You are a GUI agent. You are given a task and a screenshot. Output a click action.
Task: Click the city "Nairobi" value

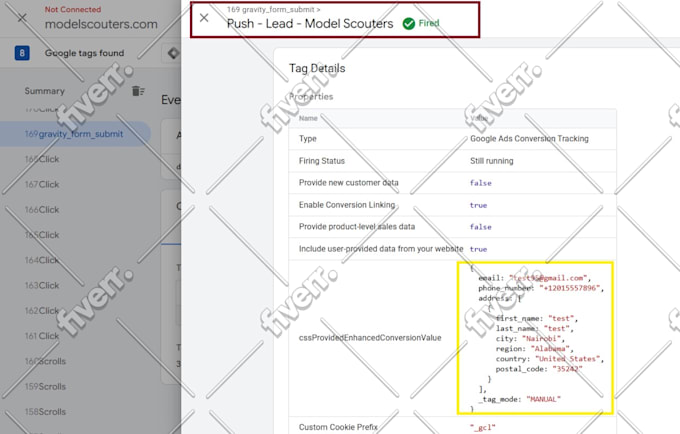tap(541, 339)
